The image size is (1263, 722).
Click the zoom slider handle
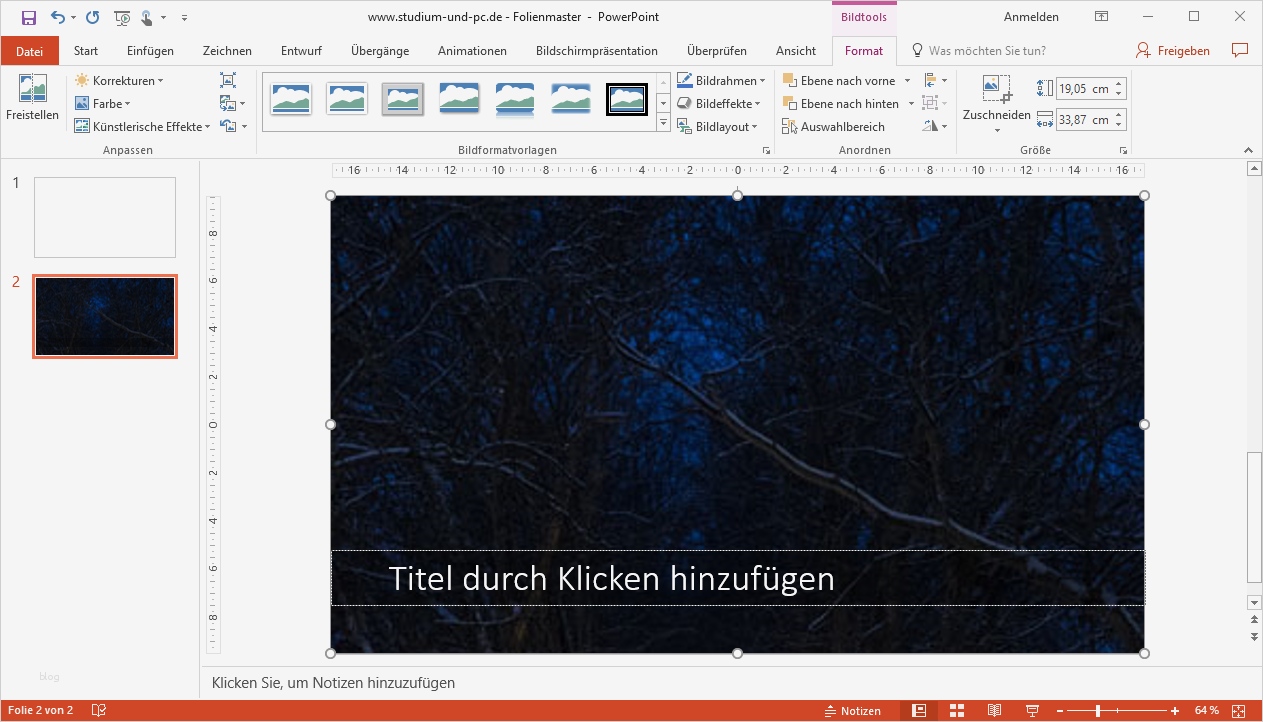pyautogui.click(x=1098, y=710)
